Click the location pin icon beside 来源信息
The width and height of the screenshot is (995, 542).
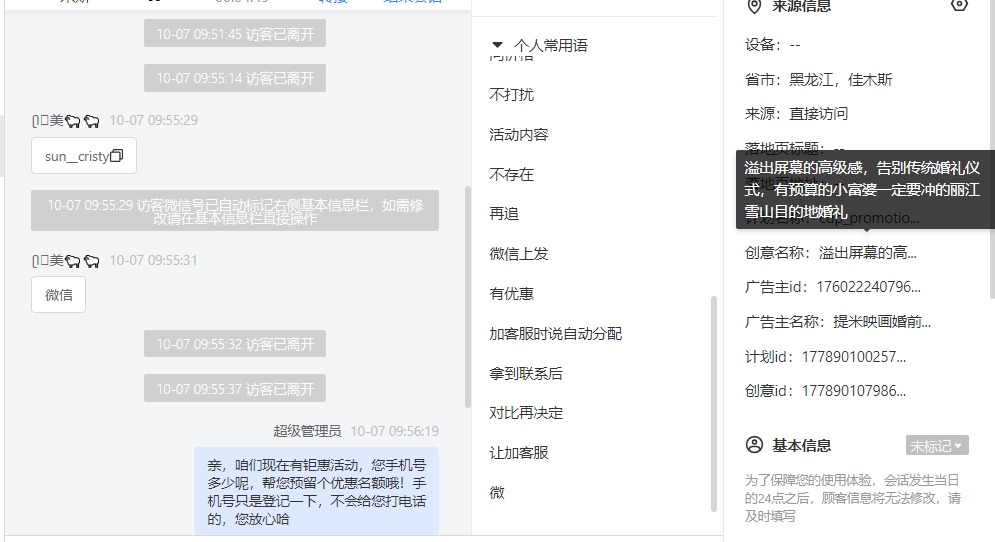(754, 6)
